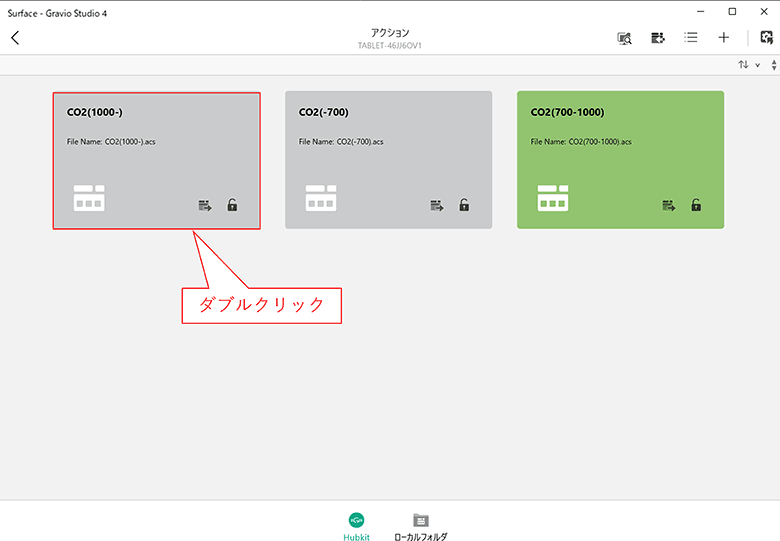Click the export arrow icon on CO2(1000-)
Image resolution: width=780 pixels, height=541 pixels.
click(205, 205)
